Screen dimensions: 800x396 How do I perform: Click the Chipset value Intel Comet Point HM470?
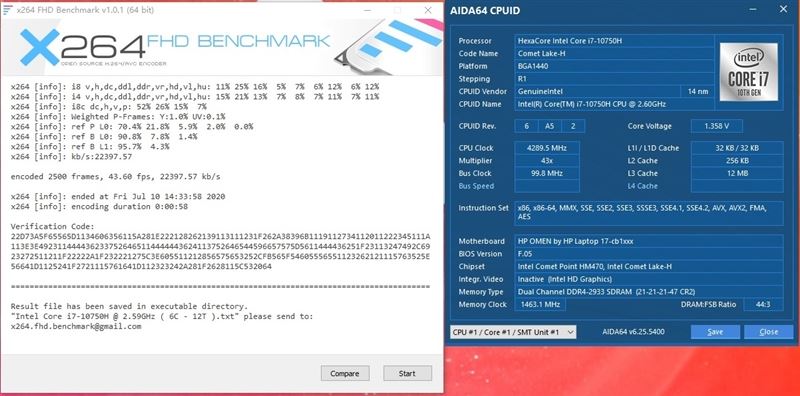tap(648, 266)
